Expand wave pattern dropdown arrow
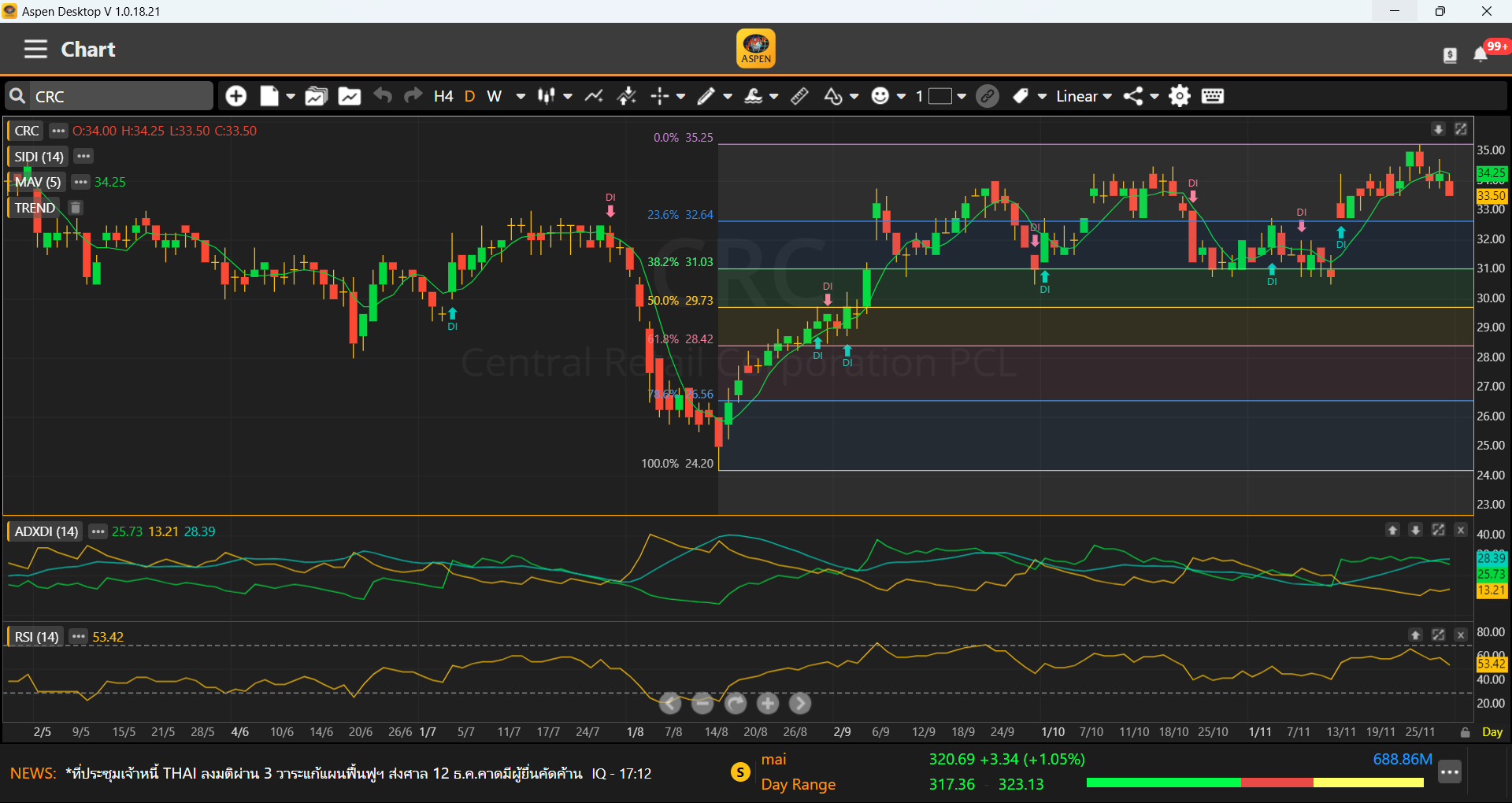Image resolution: width=1512 pixels, height=803 pixels. pyautogui.click(x=774, y=96)
